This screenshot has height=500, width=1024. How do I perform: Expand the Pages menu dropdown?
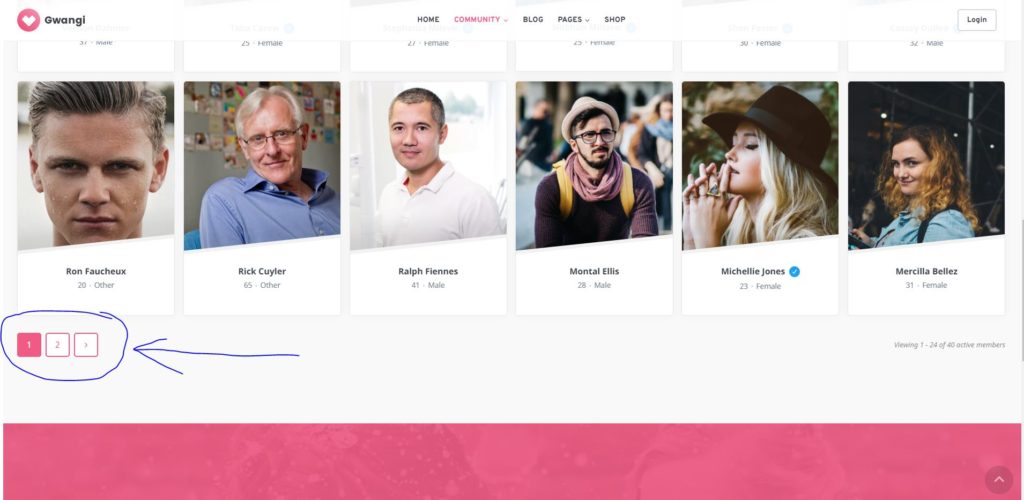[x=573, y=20]
